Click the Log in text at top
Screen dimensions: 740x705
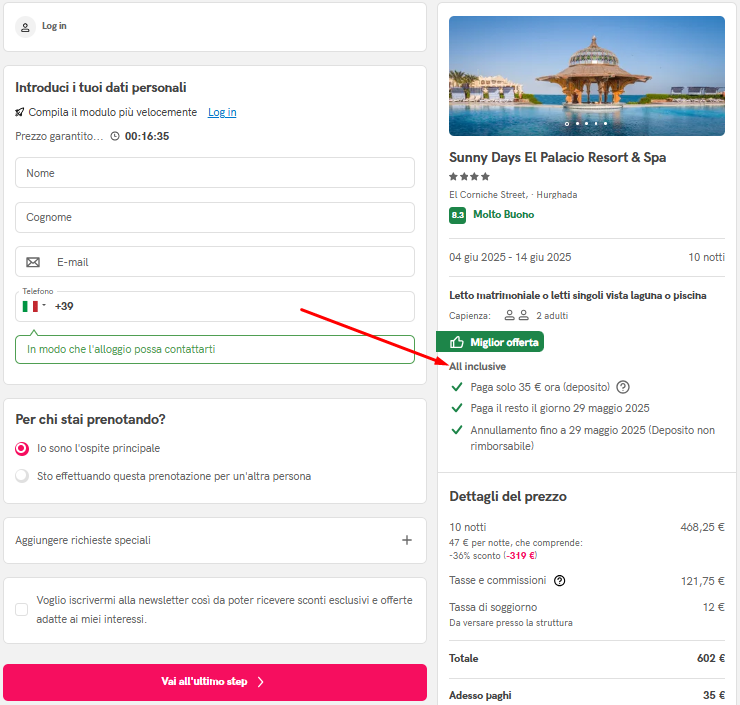tap(54, 26)
